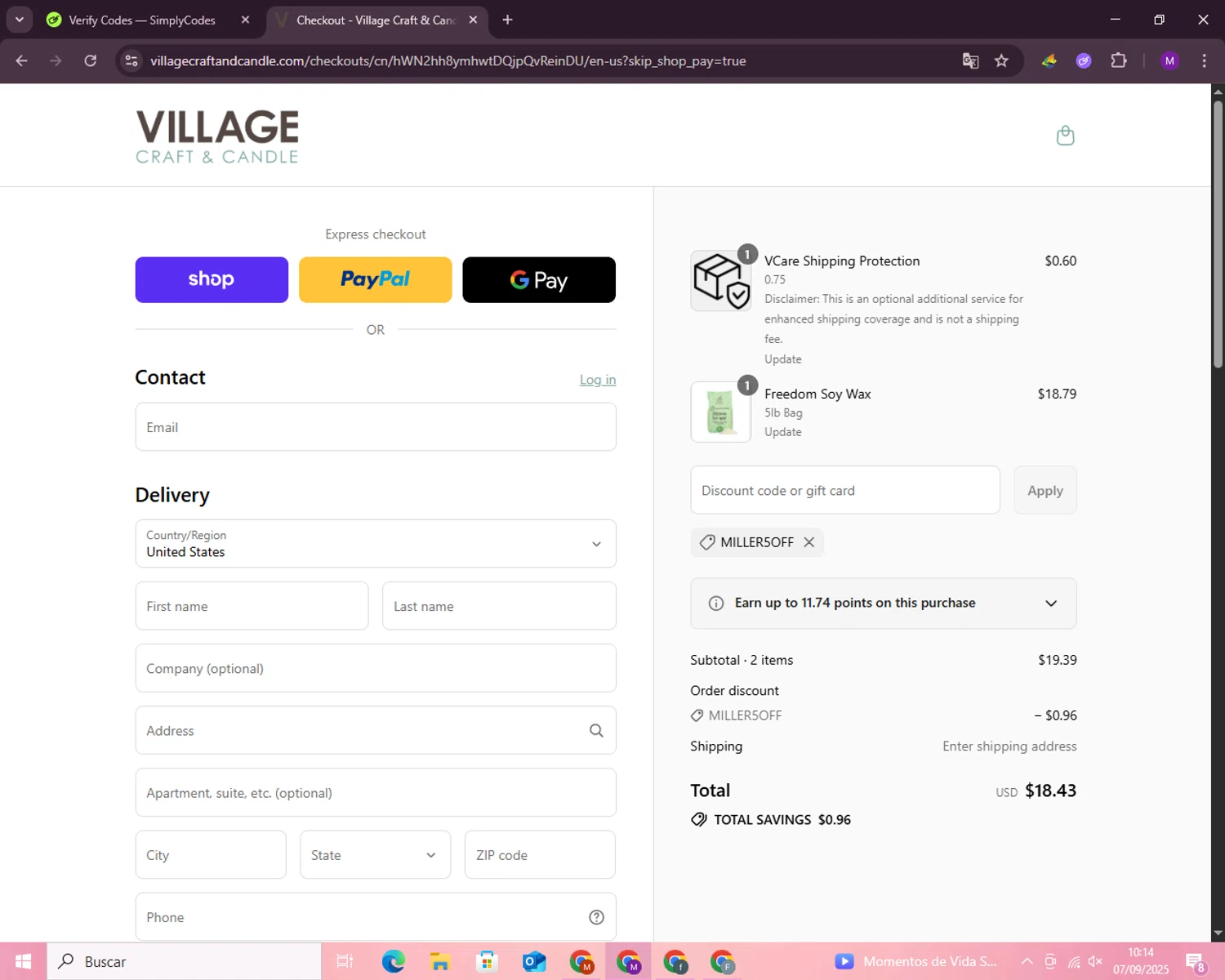Open the Windows Start menu
This screenshot has height=980, width=1225.
point(23,961)
